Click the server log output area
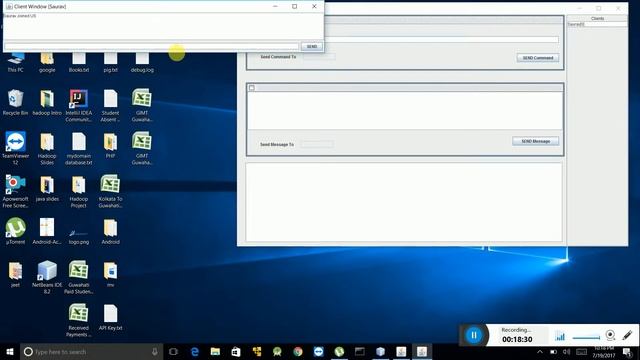This screenshot has height=360, width=640. coord(404,202)
